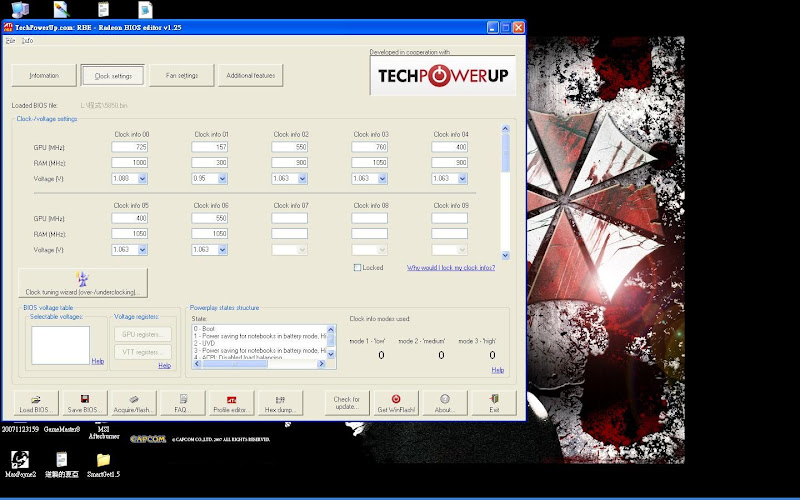Open the Hex dump viewer
This screenshot has width=800, height=500.
point(280,403)
